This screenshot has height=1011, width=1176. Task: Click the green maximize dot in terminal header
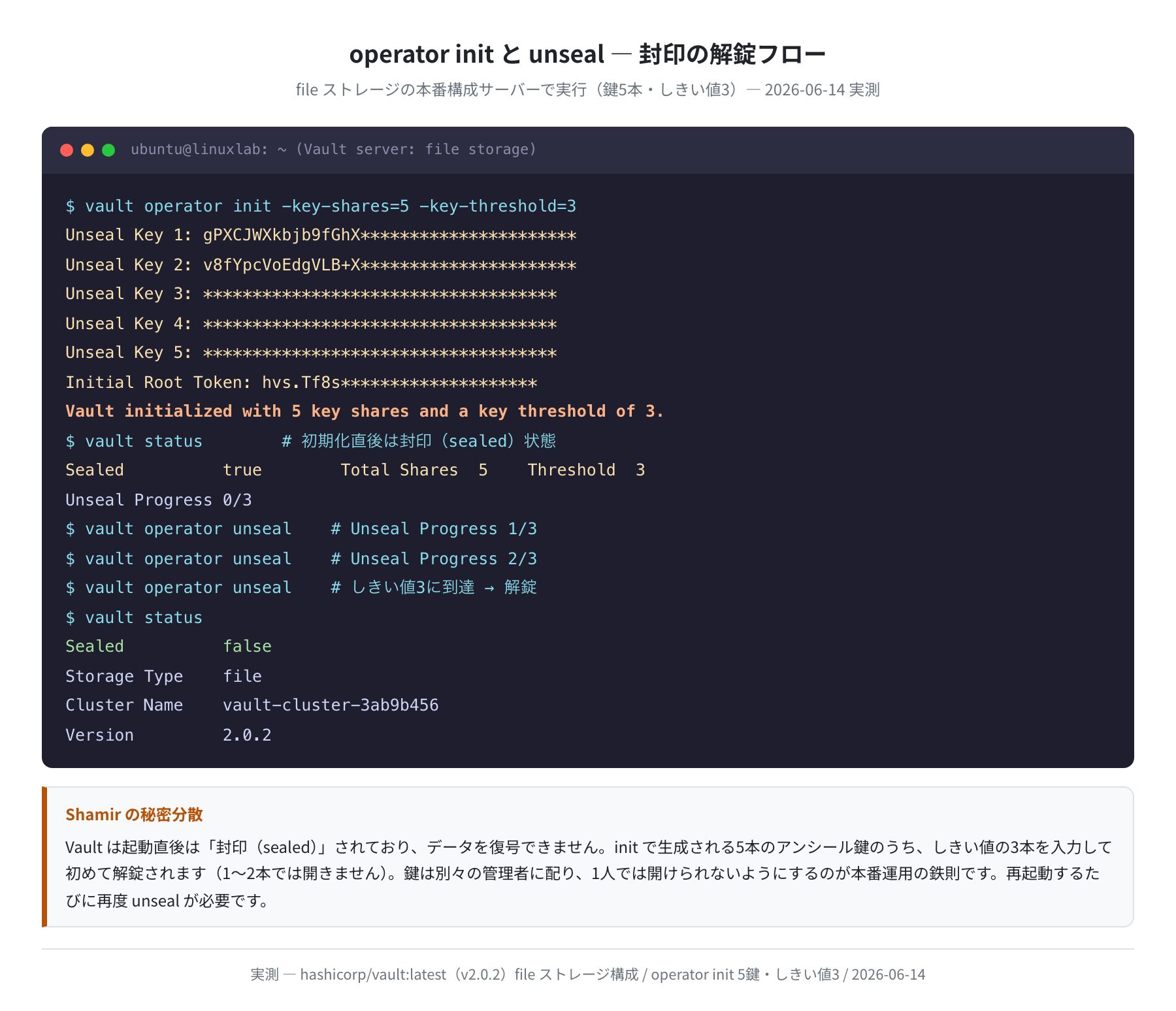click(x=108, y=150)
